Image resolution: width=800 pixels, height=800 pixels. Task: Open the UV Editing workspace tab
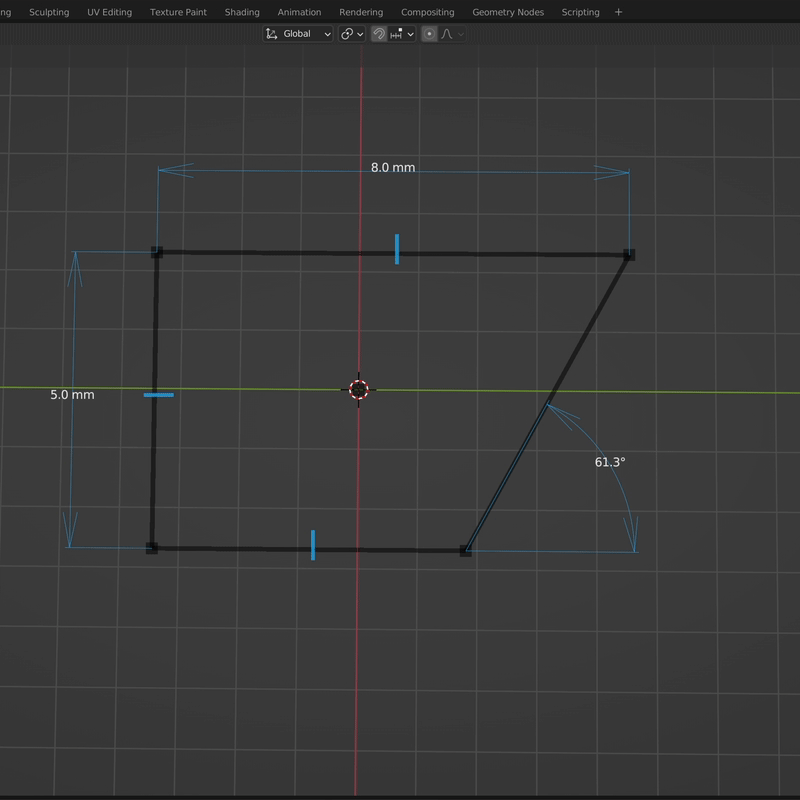[x=109, y=12]
